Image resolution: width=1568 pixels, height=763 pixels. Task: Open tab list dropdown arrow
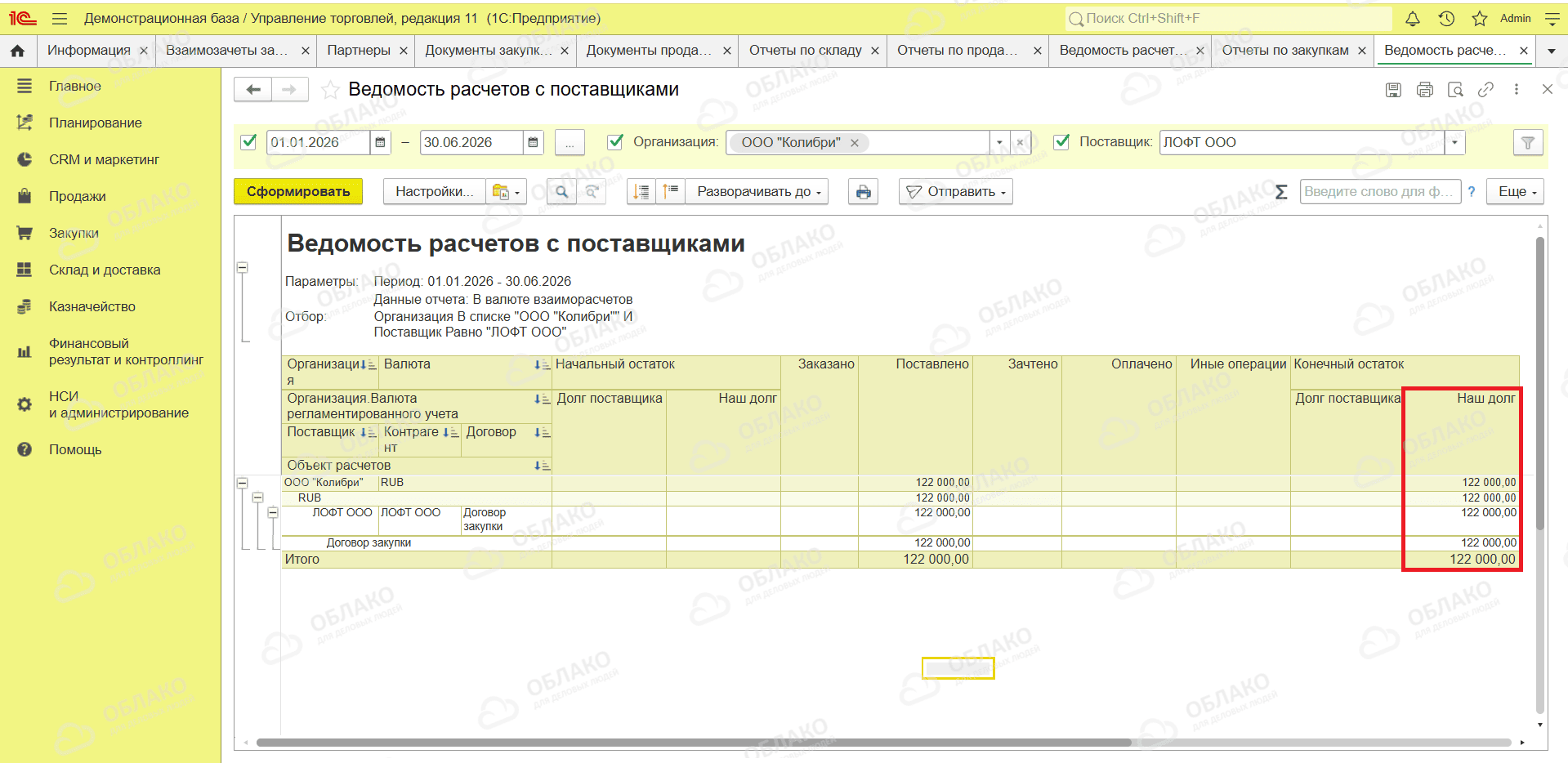(x=1552, y=51)
